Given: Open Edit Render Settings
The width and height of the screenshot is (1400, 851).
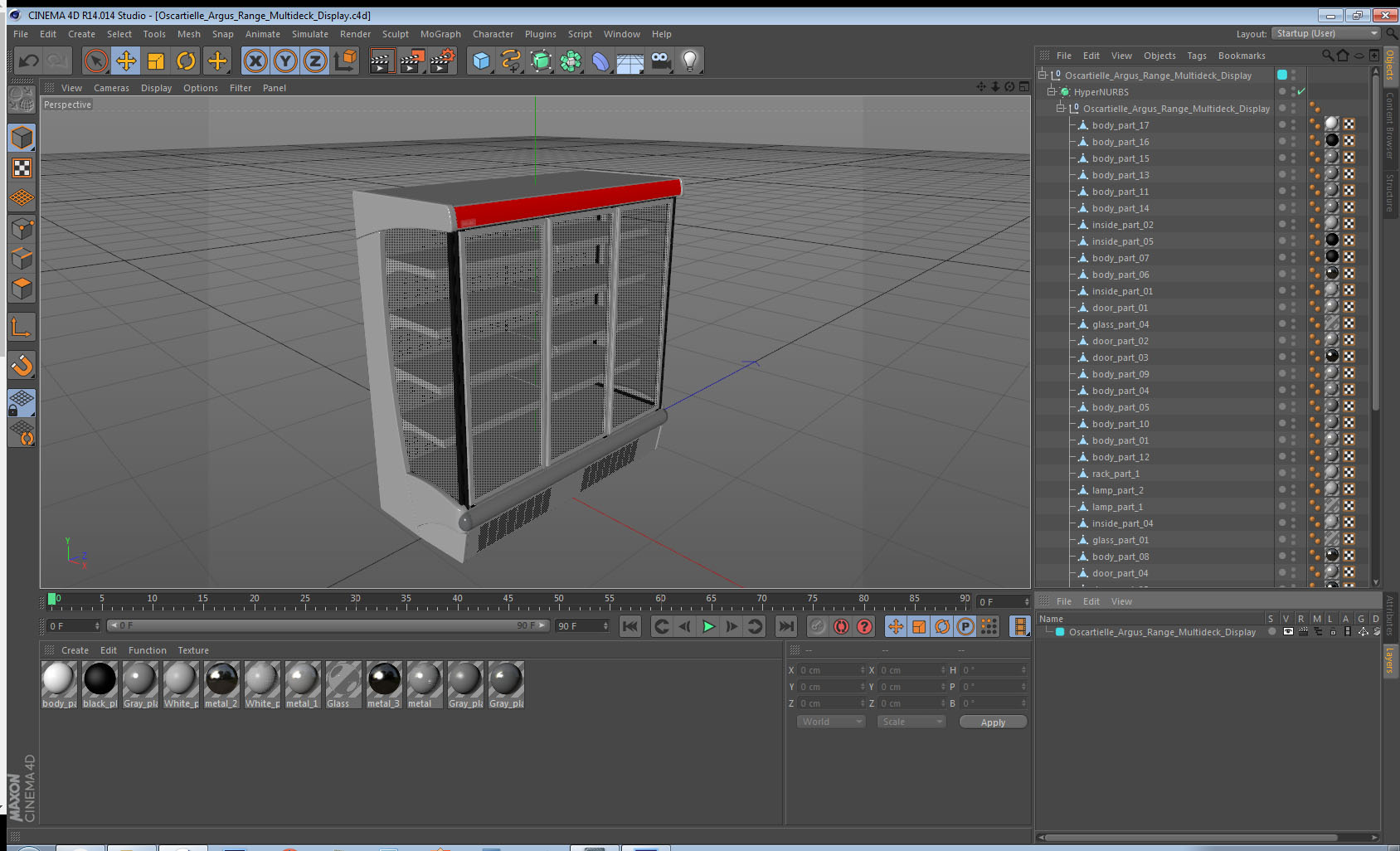Looking at the screenshot, I should pyautogui.click(x=443, y=61).
